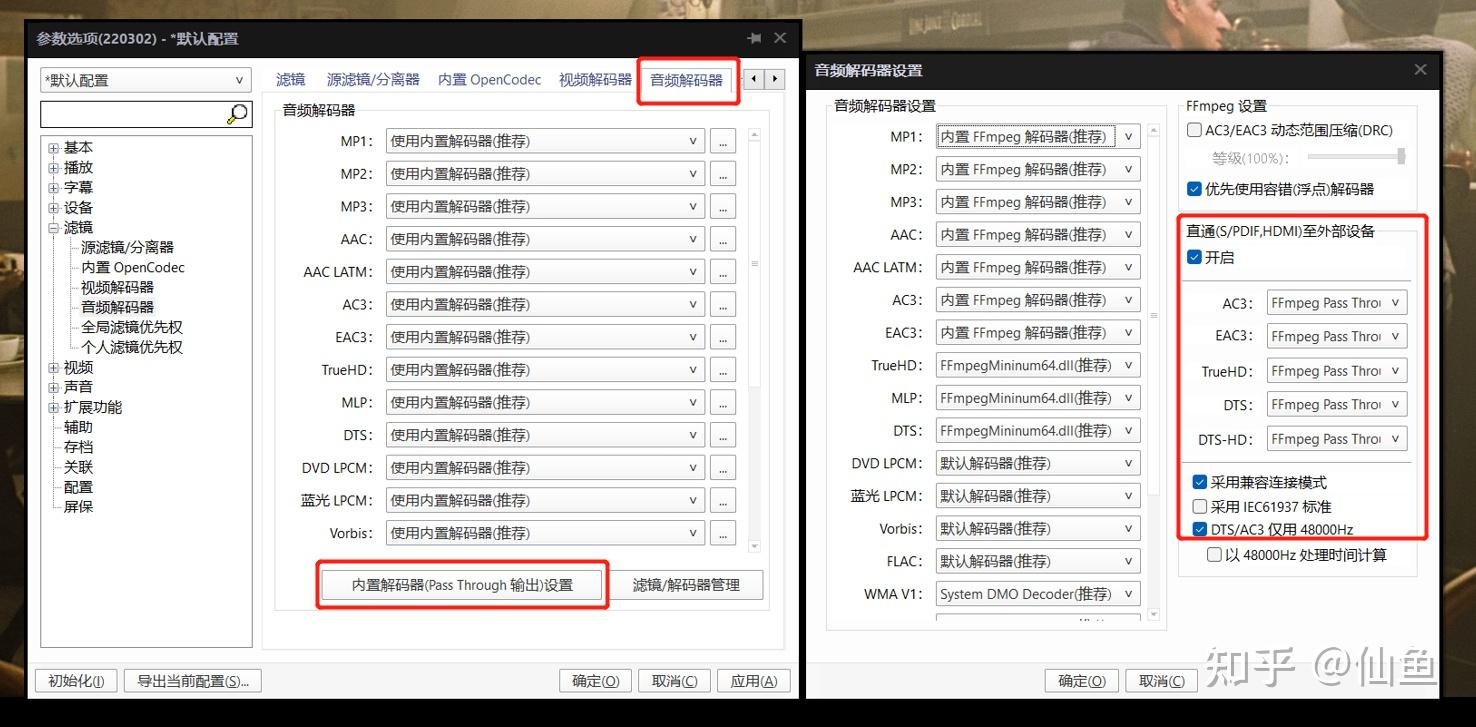Enable the 采用IEC61937标准 checkbox
Image resolution: width=1476 pixels, height=727 pixels.
(x=1198, y=506)
